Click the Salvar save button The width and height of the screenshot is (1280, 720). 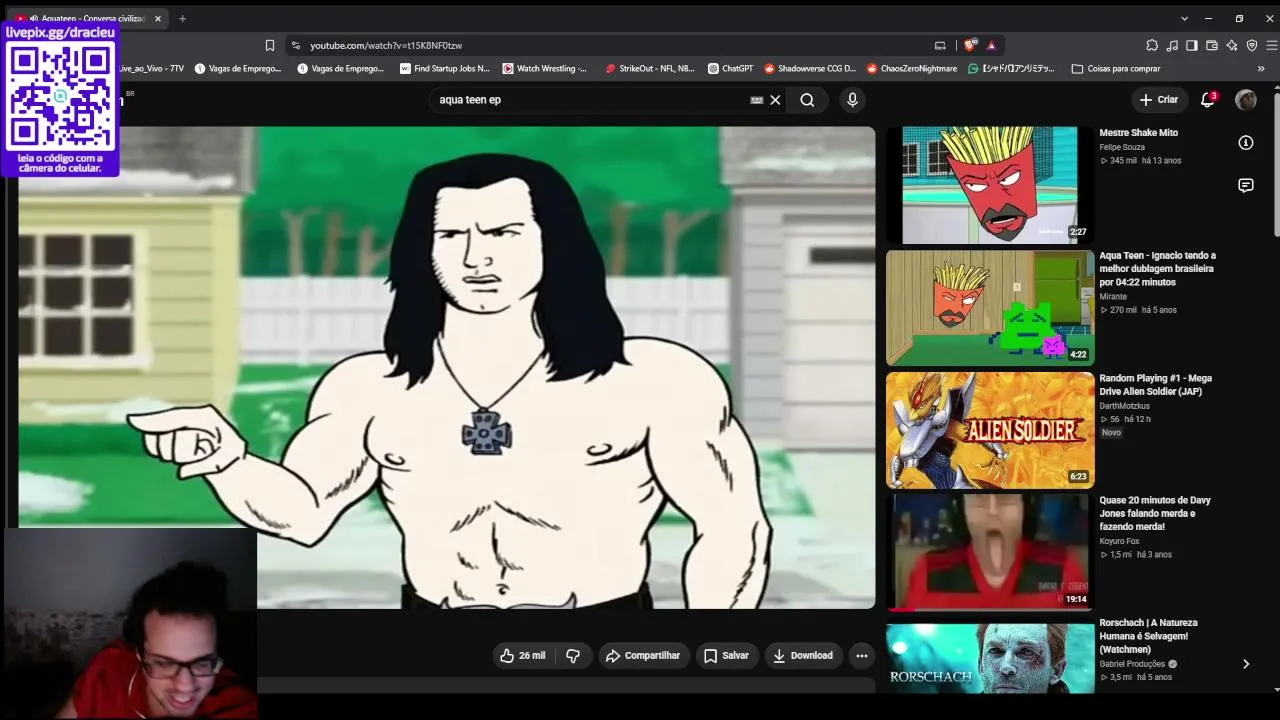[x=726, y=656]
